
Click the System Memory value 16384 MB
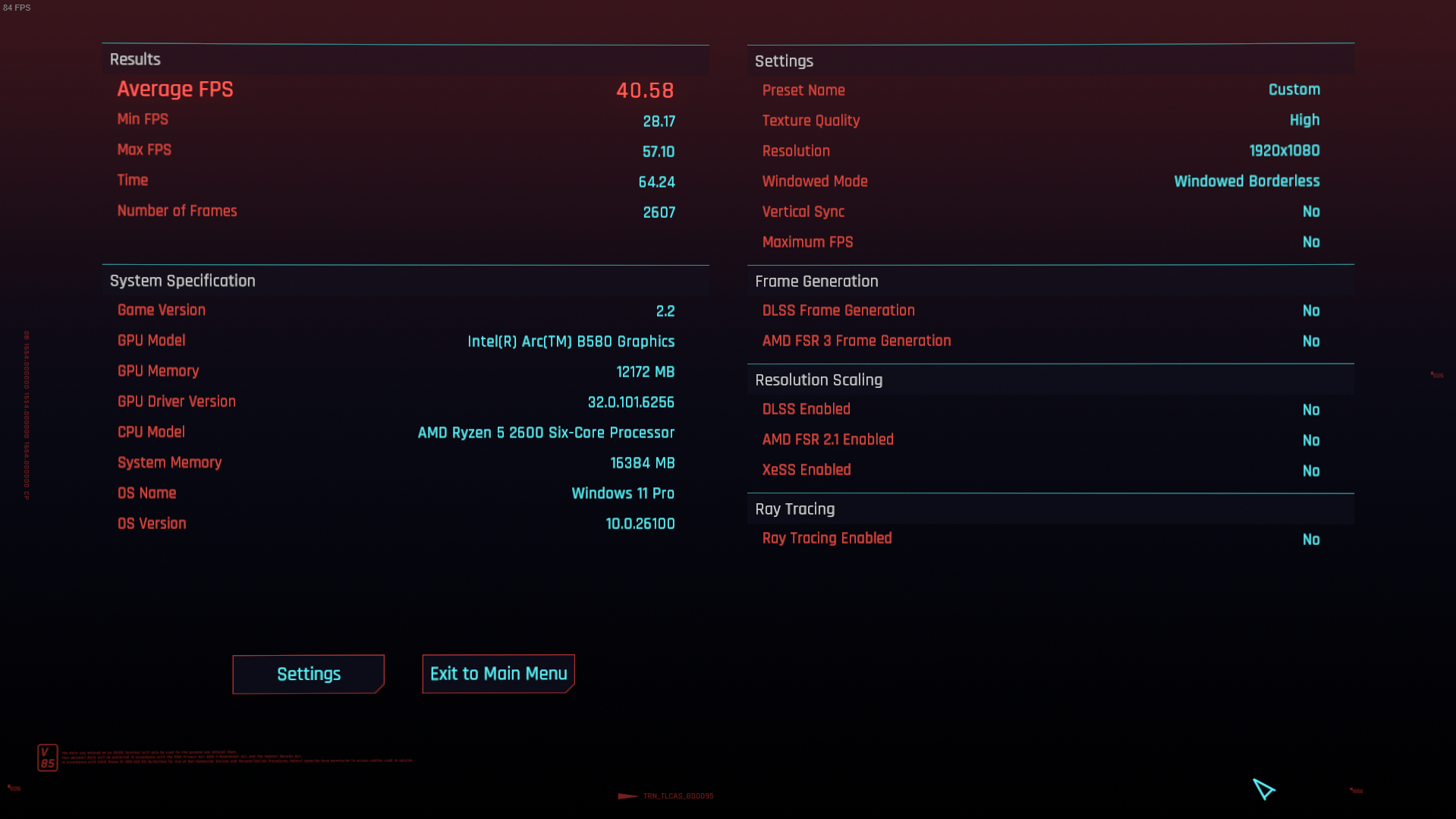642,463
